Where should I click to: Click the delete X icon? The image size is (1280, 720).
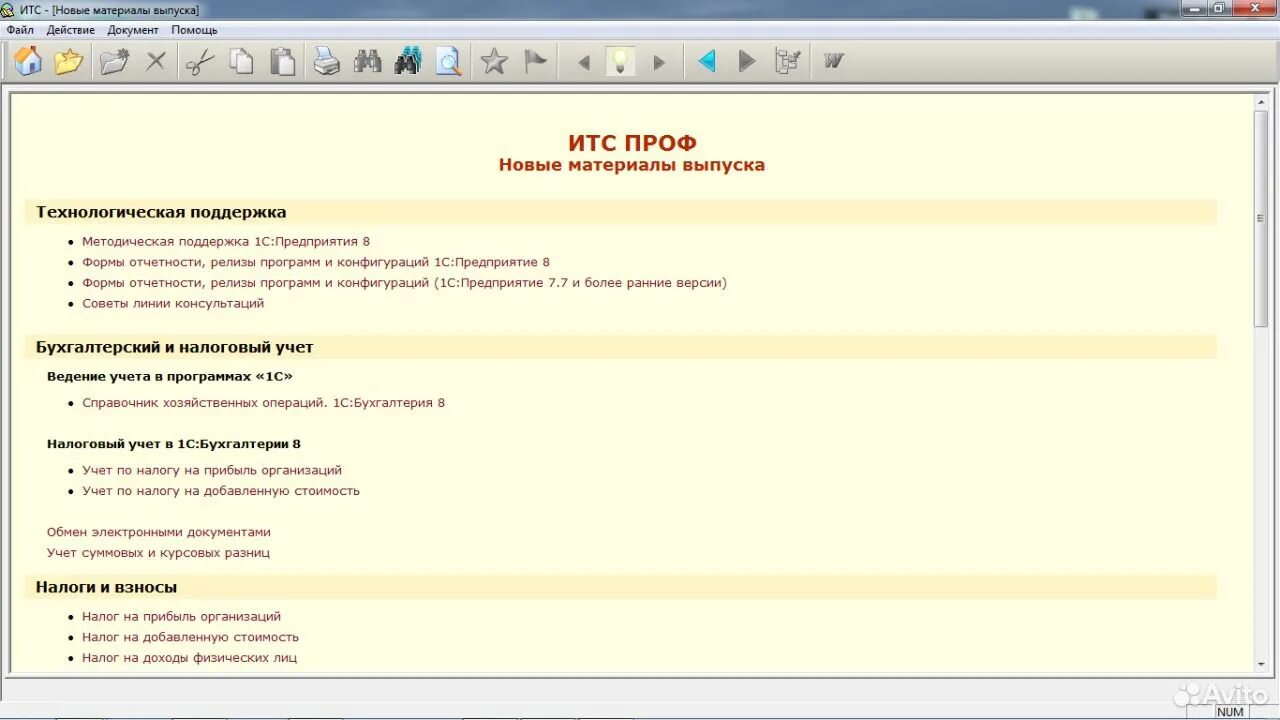click(156, 62)
